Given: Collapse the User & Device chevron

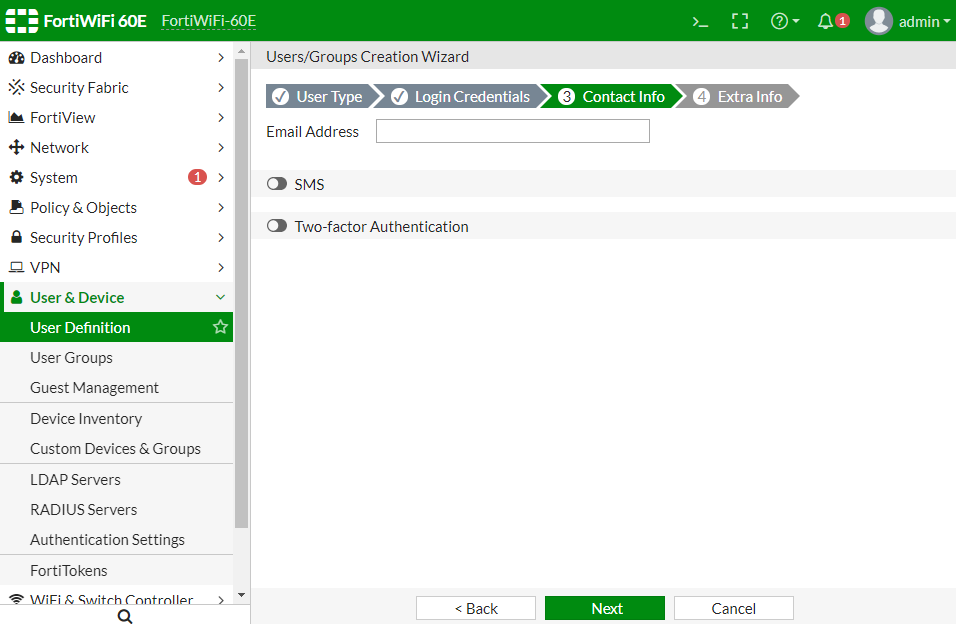Looking at the screenshot, I should 221,298.
